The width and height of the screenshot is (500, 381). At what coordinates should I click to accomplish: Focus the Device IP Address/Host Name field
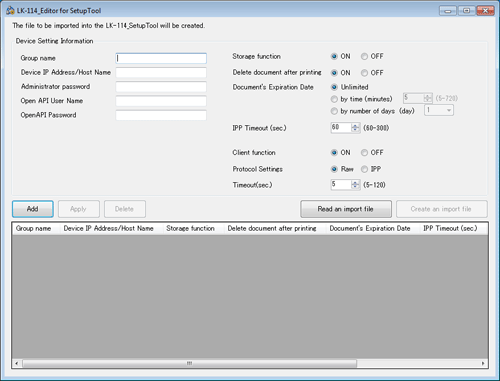click(x=161, y=73)
